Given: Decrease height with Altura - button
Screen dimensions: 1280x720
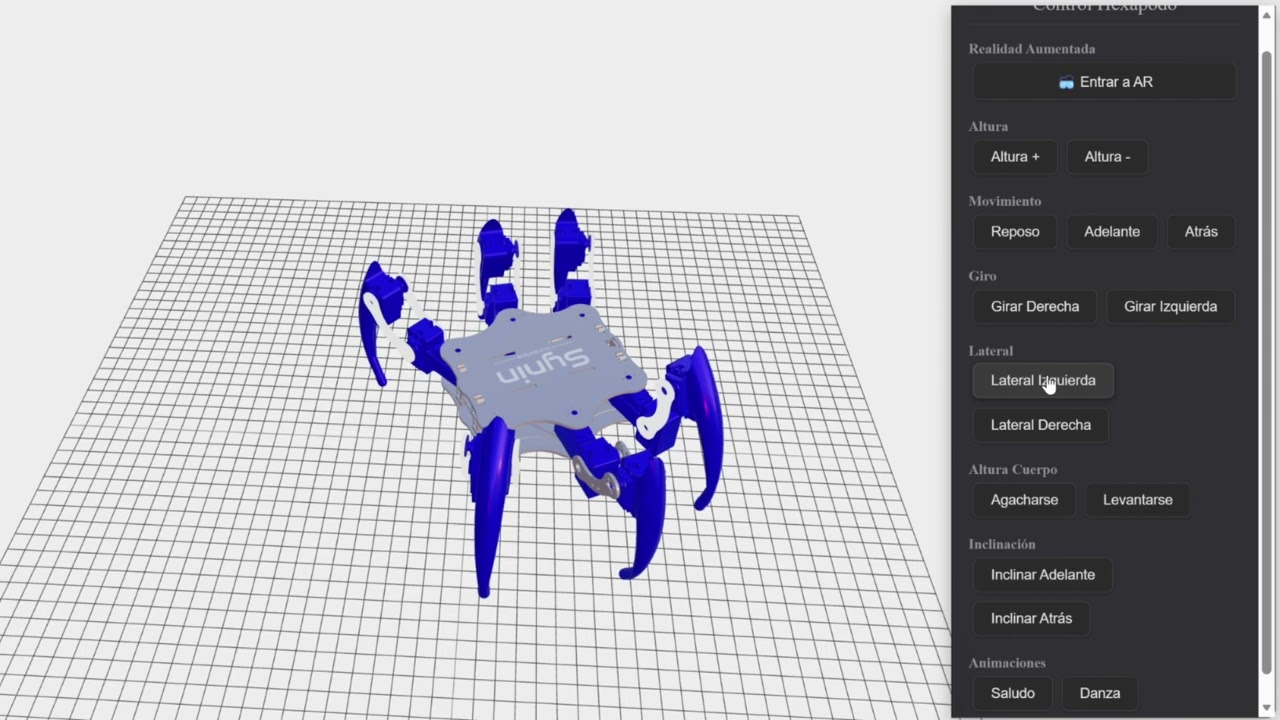Looking at the screenshot, I should point(1107,157).
